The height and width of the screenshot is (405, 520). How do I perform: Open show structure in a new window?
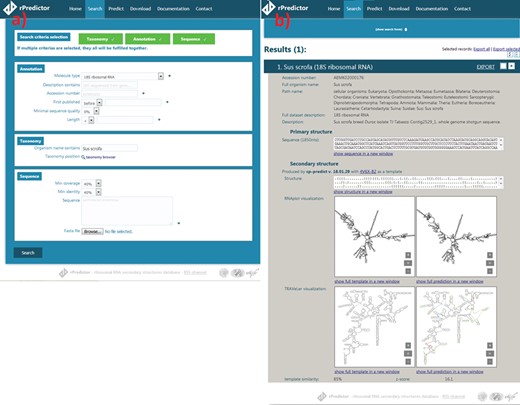click(363, 192)
